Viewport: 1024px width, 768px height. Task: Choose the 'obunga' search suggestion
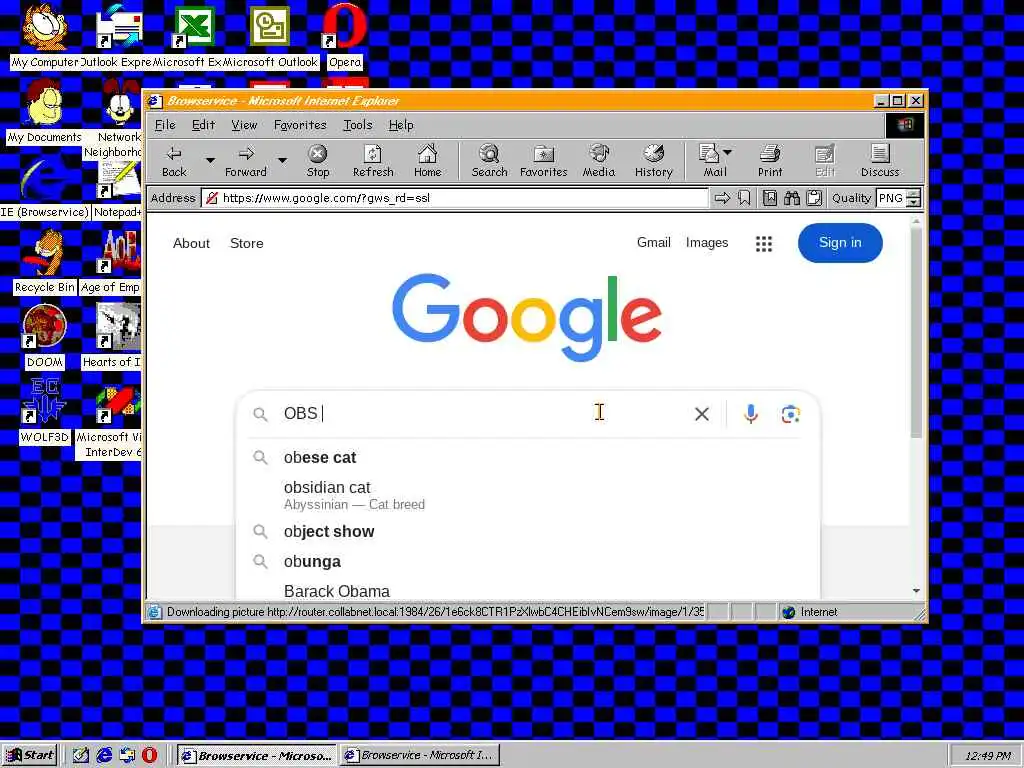click(x=528, y=562)
